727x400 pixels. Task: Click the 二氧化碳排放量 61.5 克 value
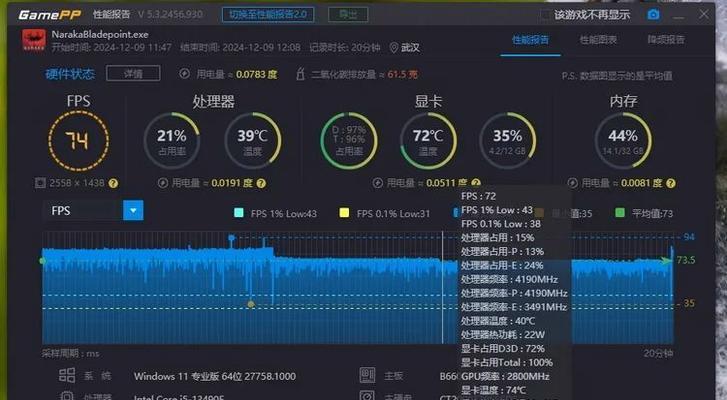tap(402, 74)
